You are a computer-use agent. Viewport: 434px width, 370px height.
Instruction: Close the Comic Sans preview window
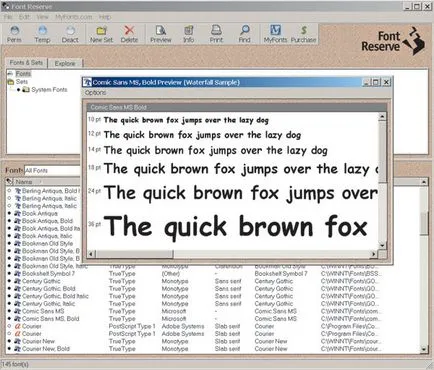pyautogui.click(x=386, y=82)
